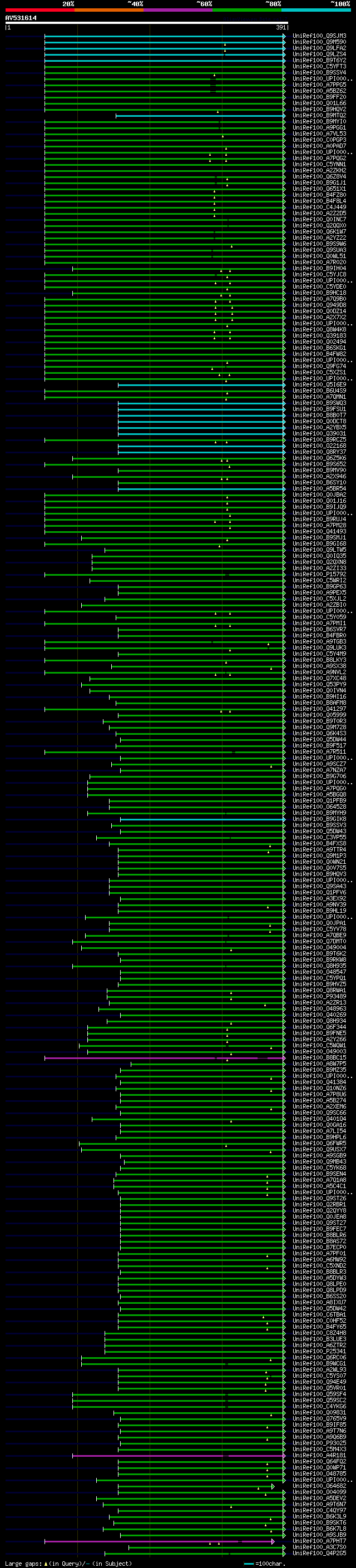Select the UniRef100_B6K3L9 label

tap(319, 1516)
